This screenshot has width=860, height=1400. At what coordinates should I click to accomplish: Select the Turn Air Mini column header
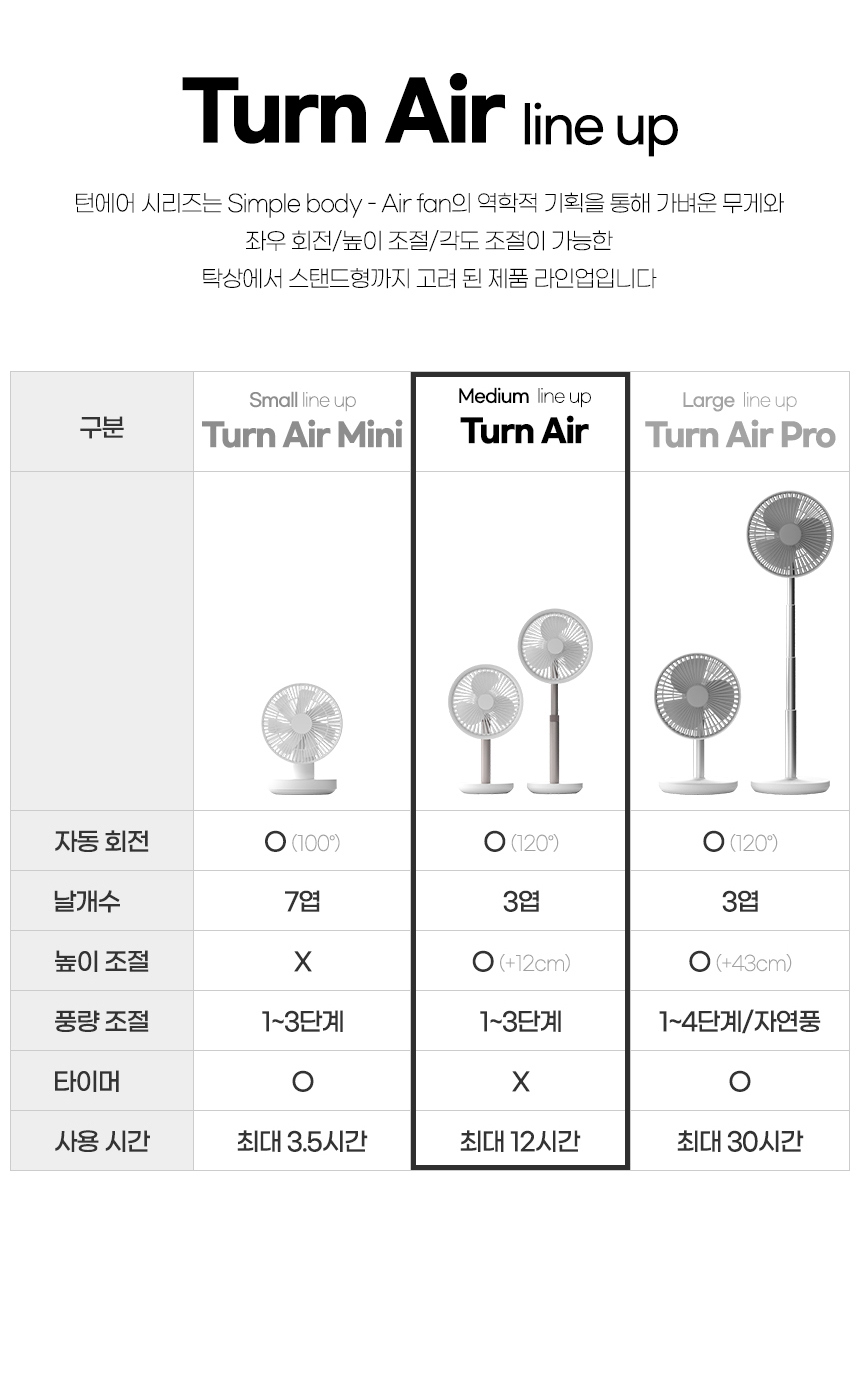(x=302, y=422)
